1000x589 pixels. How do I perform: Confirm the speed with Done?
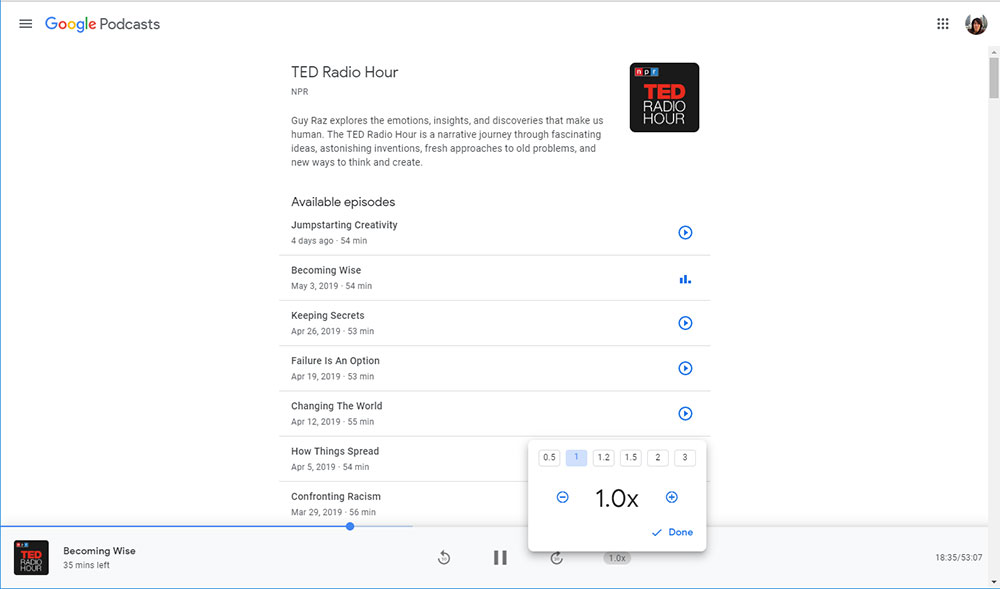click(x=672, y=532)
